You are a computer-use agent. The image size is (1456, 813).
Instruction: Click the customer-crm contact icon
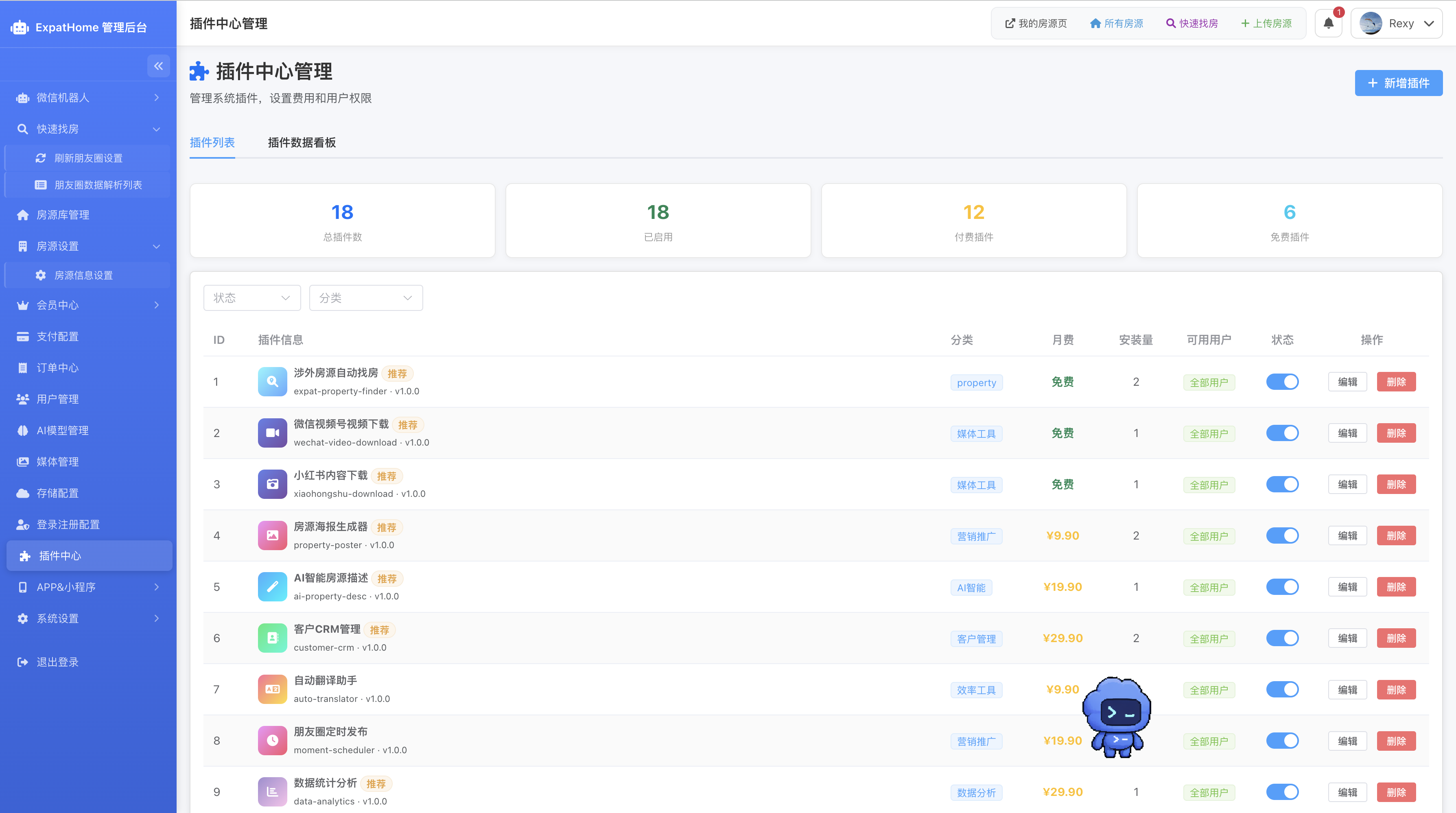[x=272, y=638]
